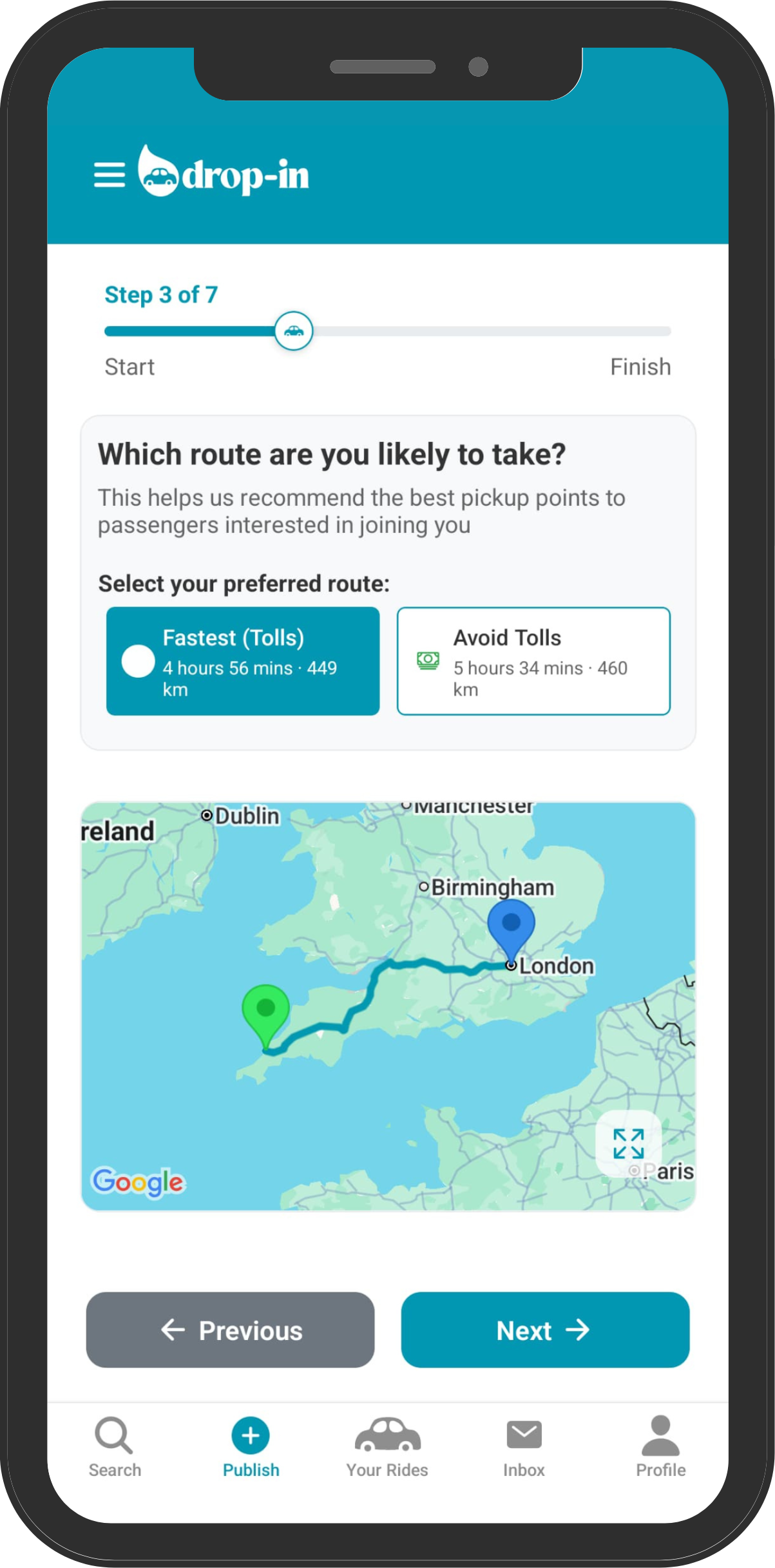Go back with the Previous button

pos(230,1330)
